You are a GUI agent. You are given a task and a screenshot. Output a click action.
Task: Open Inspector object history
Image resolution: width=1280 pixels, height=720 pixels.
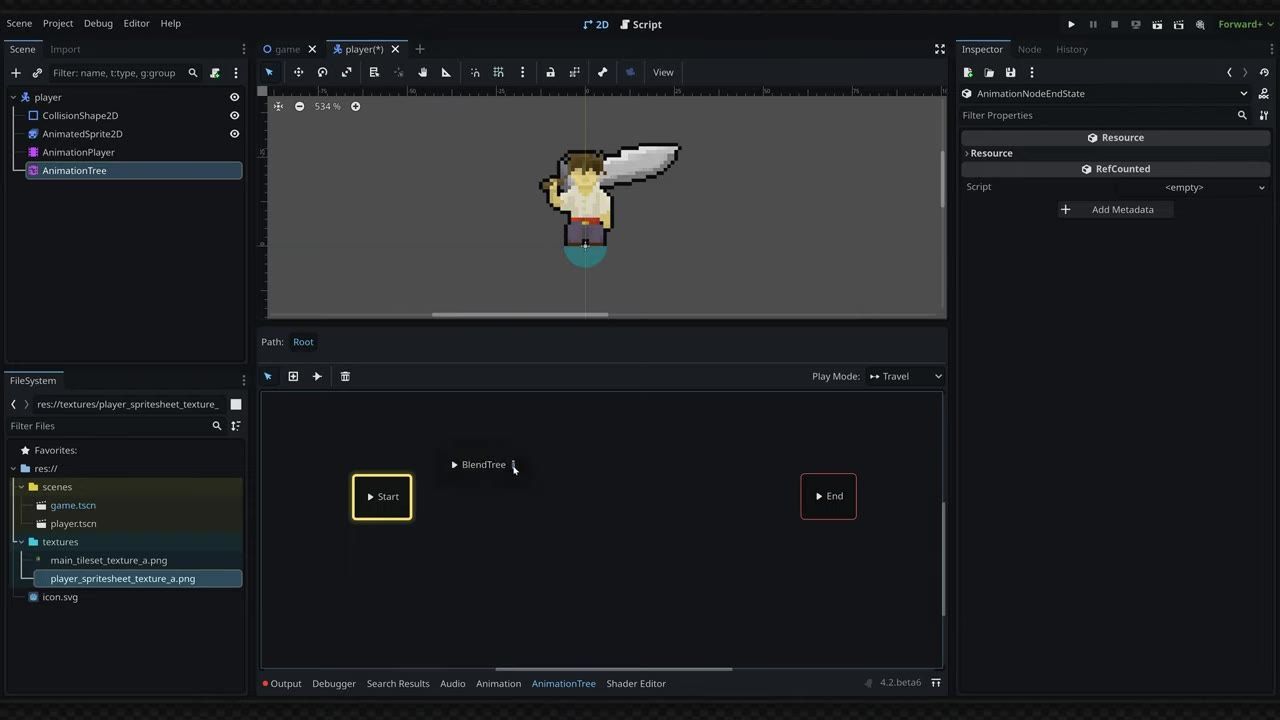pyautogui.click(x=1264, y=72)
